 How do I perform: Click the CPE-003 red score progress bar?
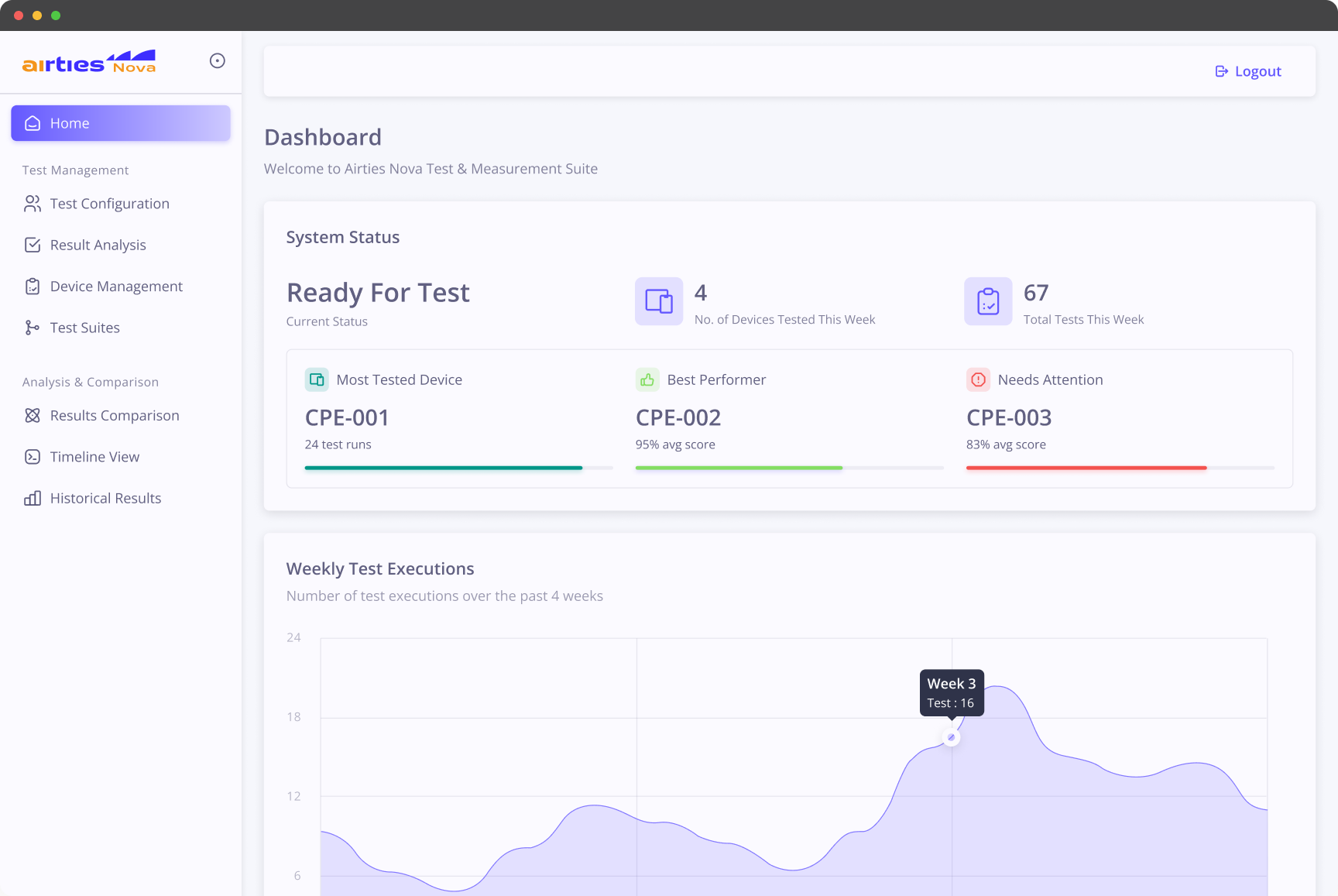click(1120, 468)
